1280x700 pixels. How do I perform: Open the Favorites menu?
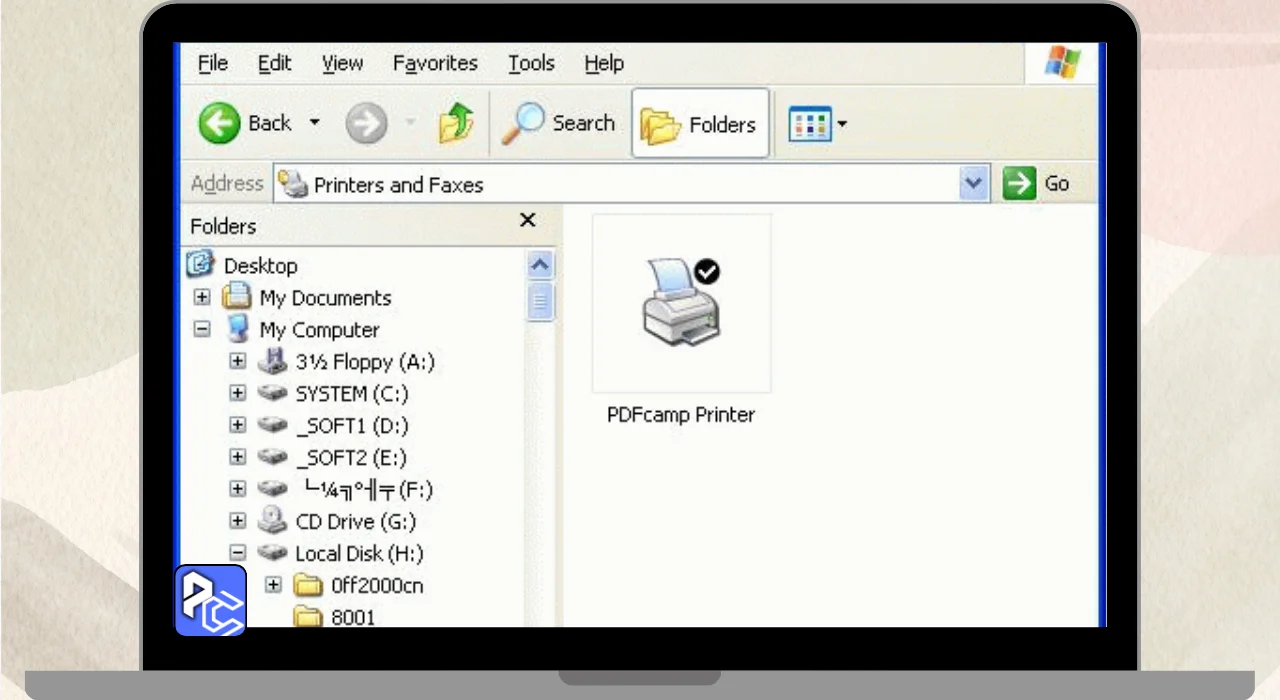click(435, 63)
